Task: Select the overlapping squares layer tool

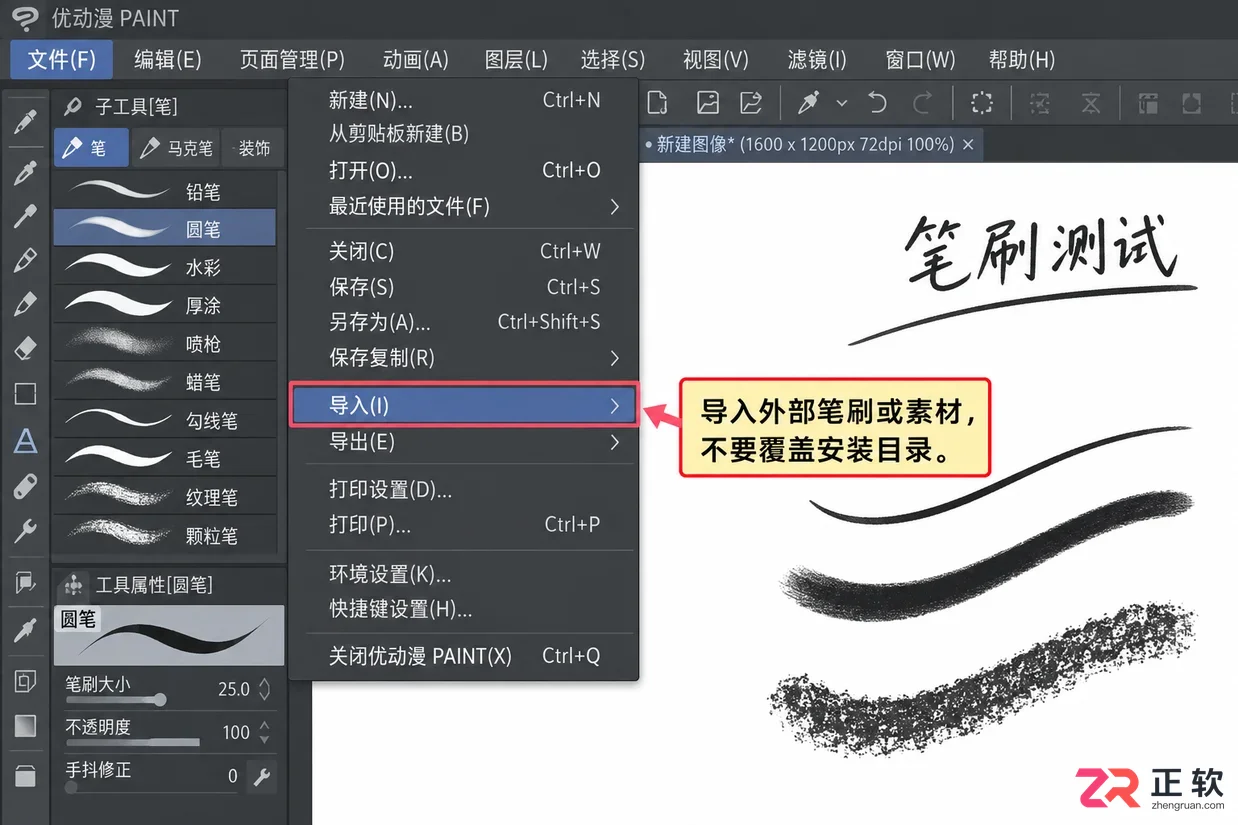Action: tap(25, 681)
